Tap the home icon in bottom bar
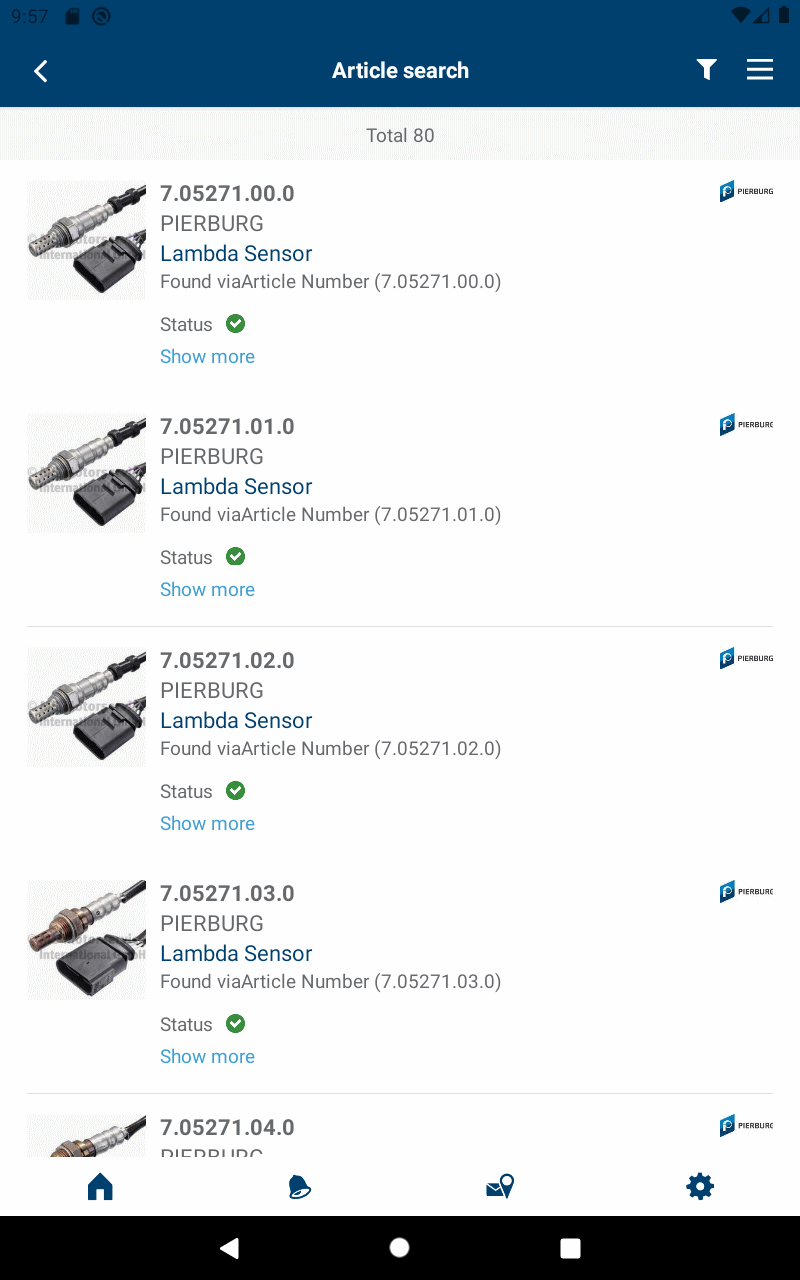Image resolution: width=800 pixels, height=1280 pixels. 100,1187
